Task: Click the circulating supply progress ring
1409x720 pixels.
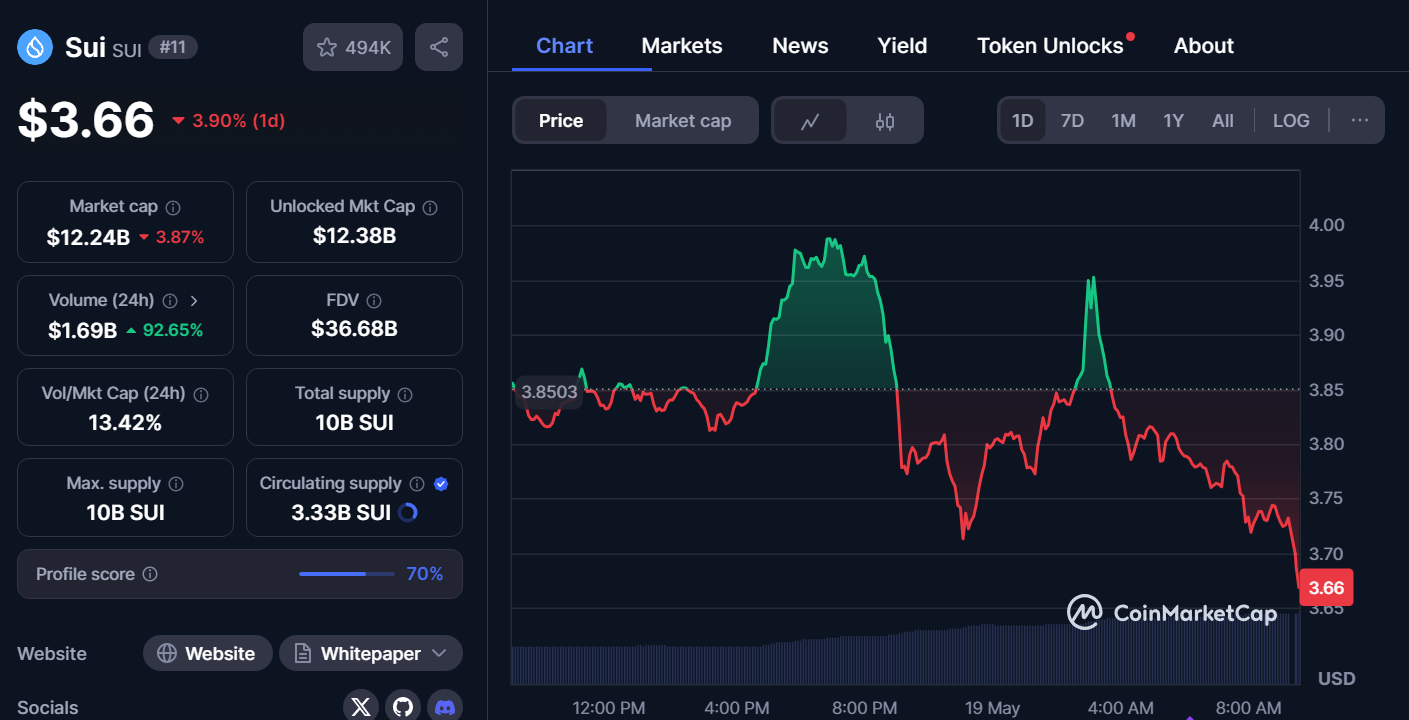Action: click(x=407, y=513)
